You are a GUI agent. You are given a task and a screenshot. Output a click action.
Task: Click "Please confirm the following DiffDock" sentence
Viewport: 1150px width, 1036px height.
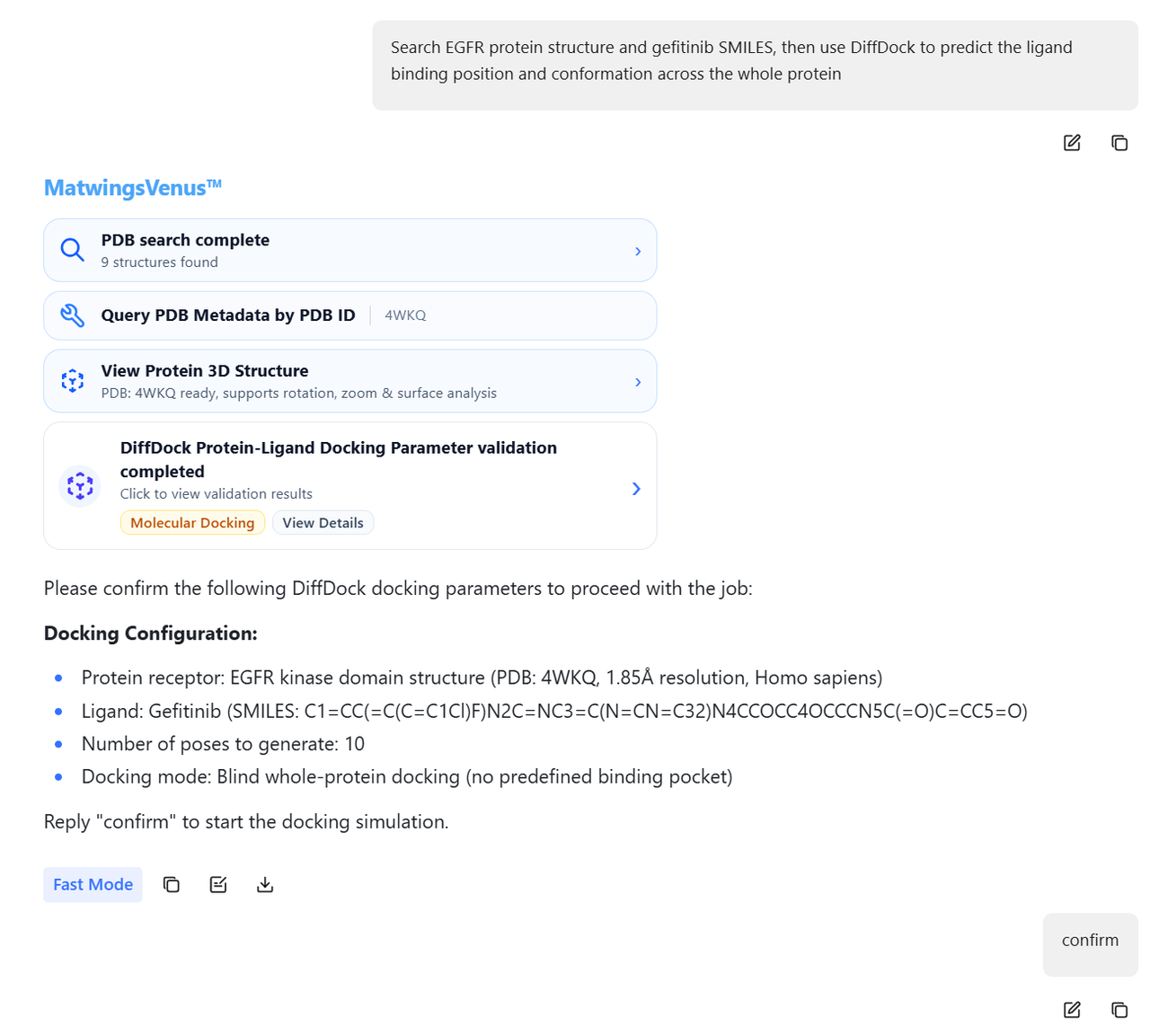coord(398,589)
